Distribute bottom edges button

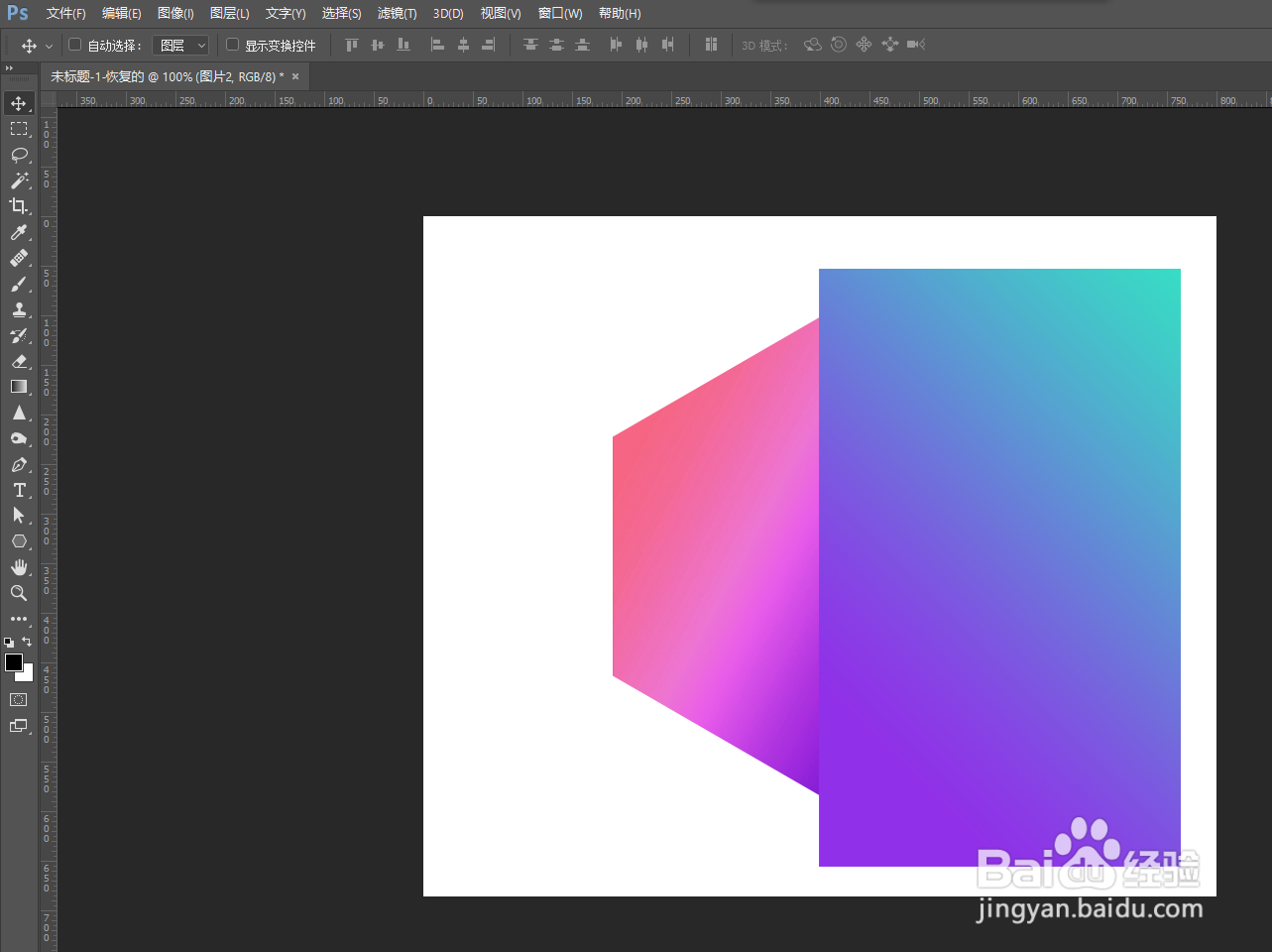582,45
